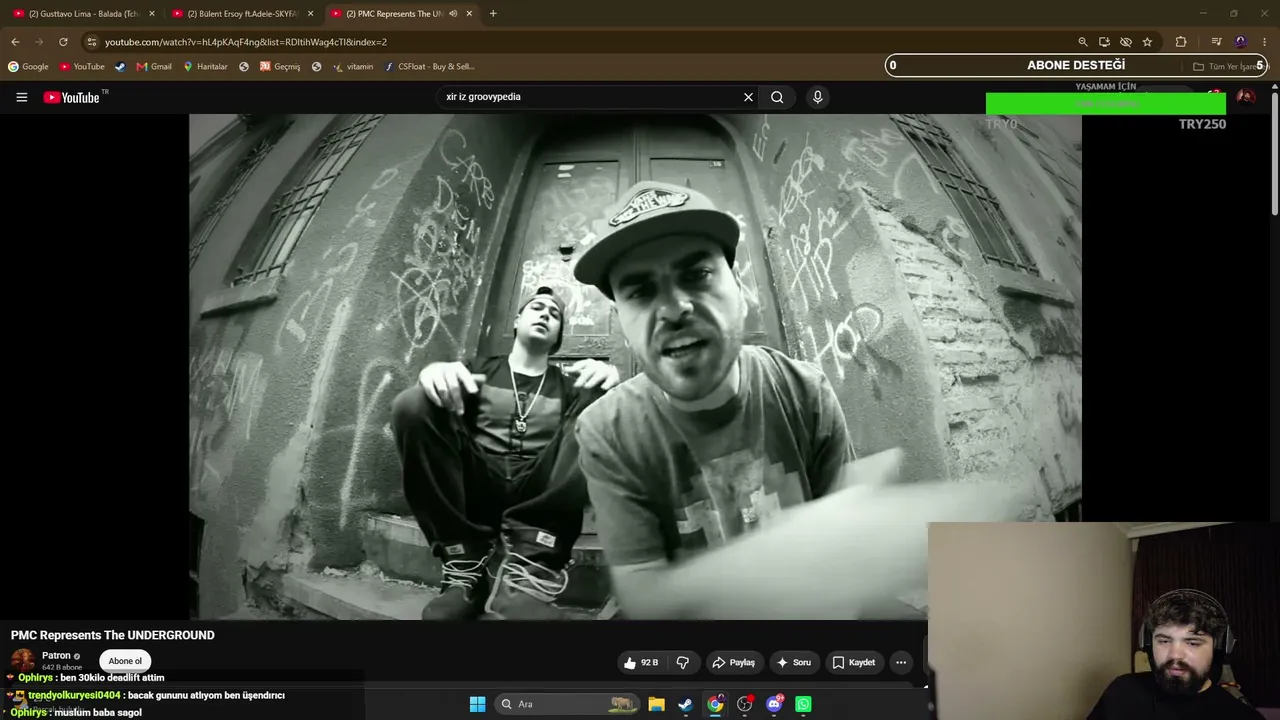This screenshot has width=1280, height=720.
Task: Close the Gusttavo Lima tab
Action: coord(152,14)
